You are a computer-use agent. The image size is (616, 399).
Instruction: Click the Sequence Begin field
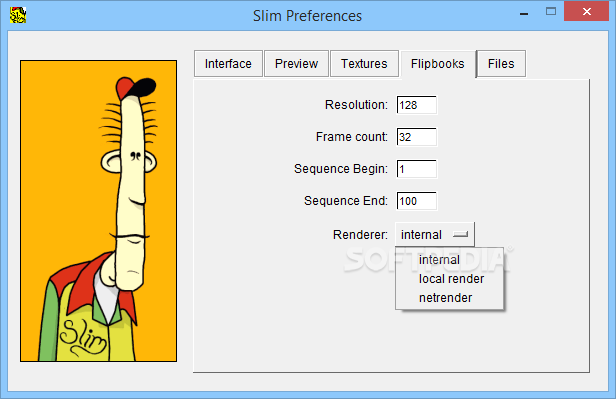pos(416,169)
